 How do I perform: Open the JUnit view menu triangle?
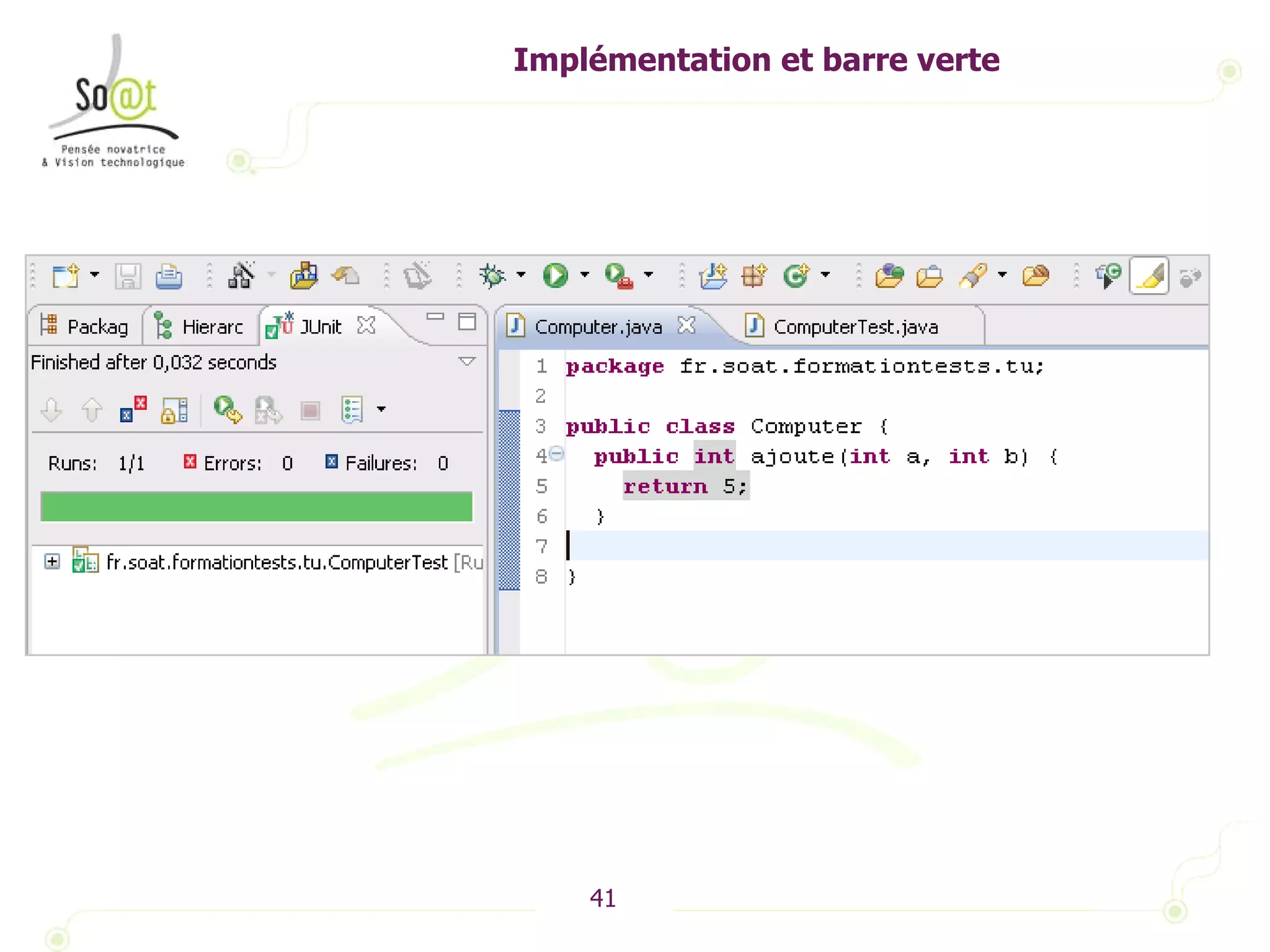tap(467, 361)
